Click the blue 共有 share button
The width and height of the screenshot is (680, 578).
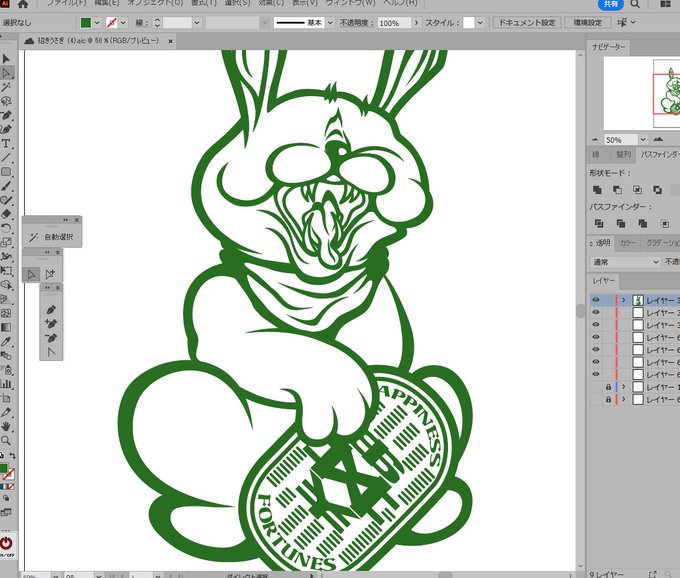[611, 4]
